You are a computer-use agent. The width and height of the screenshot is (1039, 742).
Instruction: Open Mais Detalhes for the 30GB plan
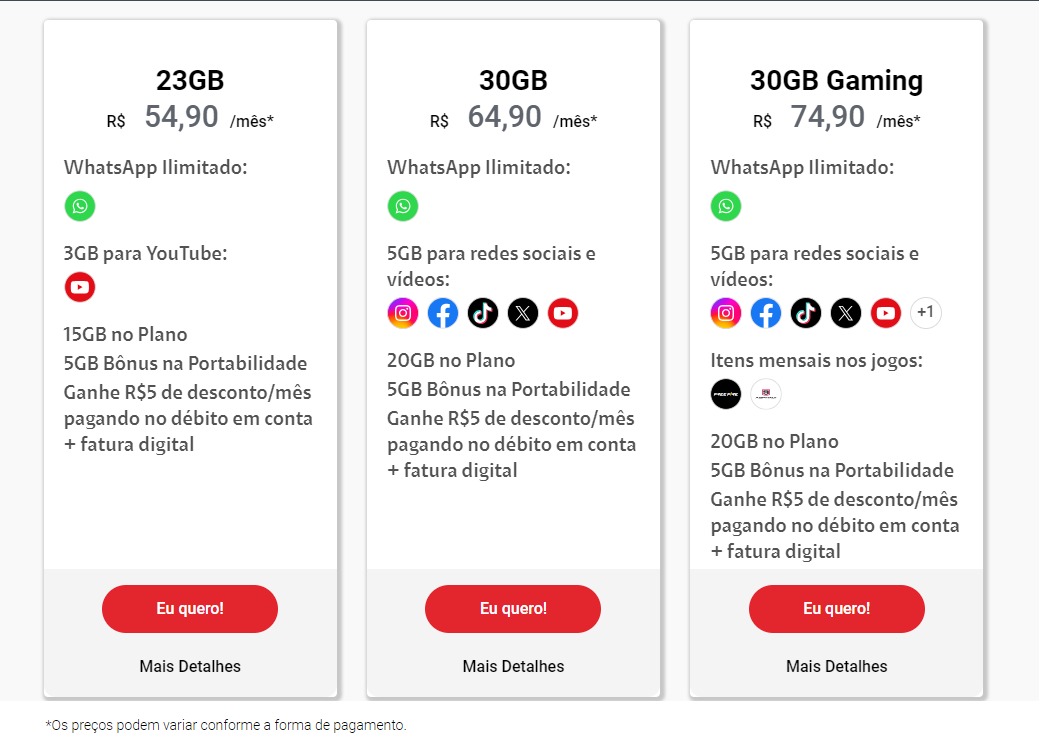(513, 666)
